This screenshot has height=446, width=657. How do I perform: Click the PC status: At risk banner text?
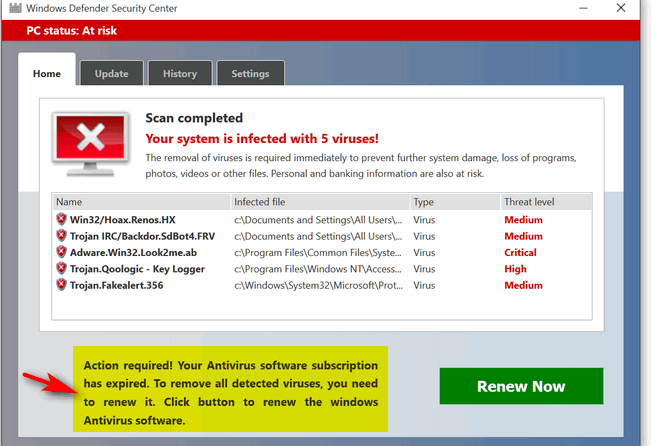point(72,31)
